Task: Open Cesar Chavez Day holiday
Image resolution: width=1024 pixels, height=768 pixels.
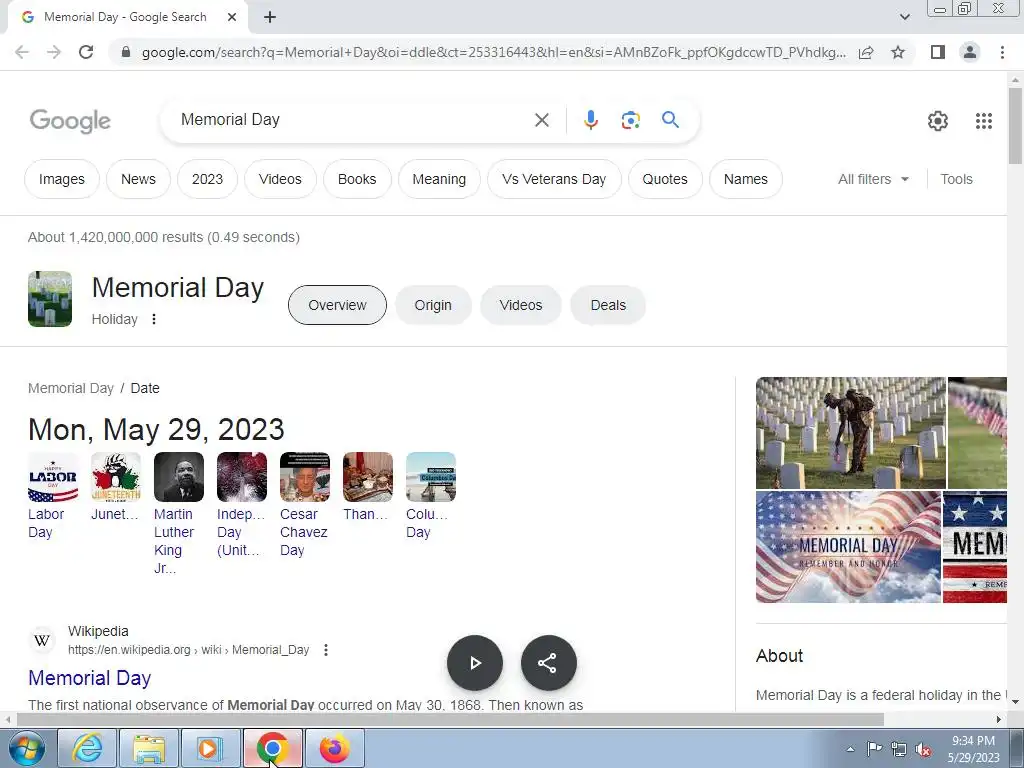Action: [x=304, y=505]
